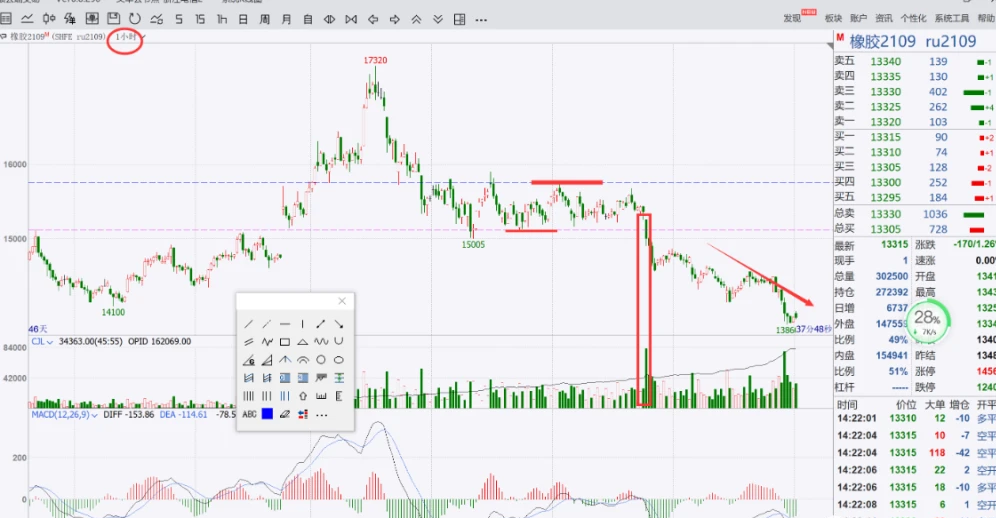The width and height of the screenshot is (996, 518).
Task: Switch to the time-share line chart
Action: pyautogui.click(x=27, y=19)
